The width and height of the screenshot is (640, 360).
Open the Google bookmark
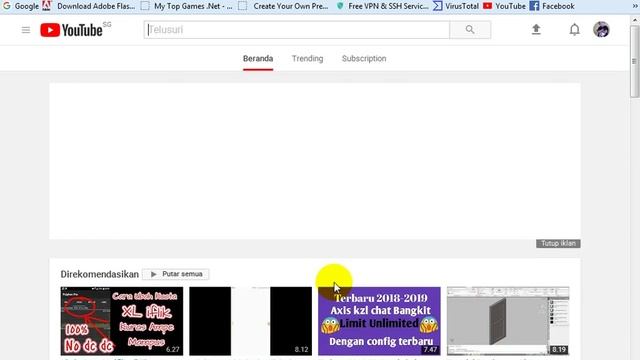click(21, 6)
